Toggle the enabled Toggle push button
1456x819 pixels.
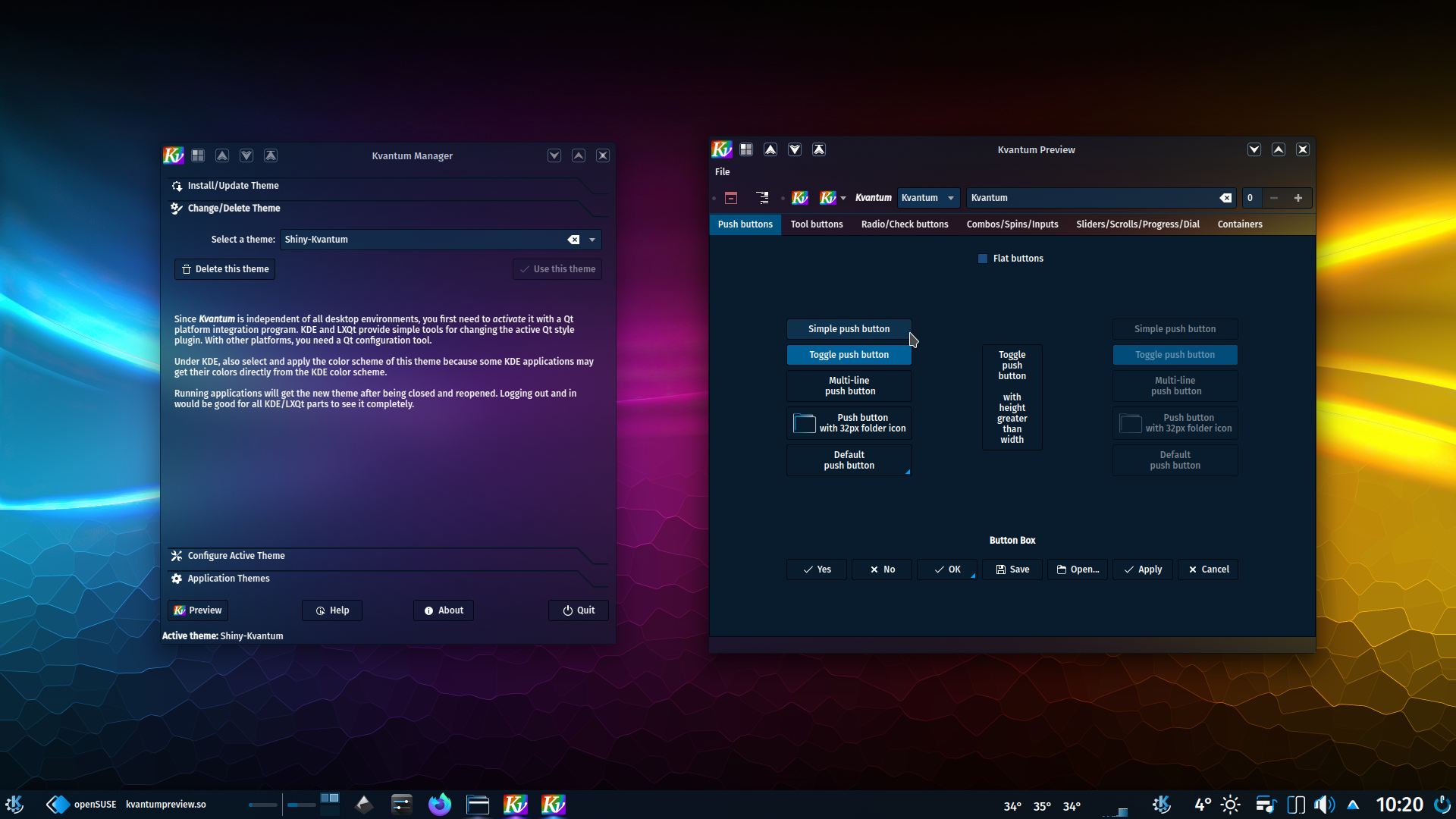click(x=849, y=355)
